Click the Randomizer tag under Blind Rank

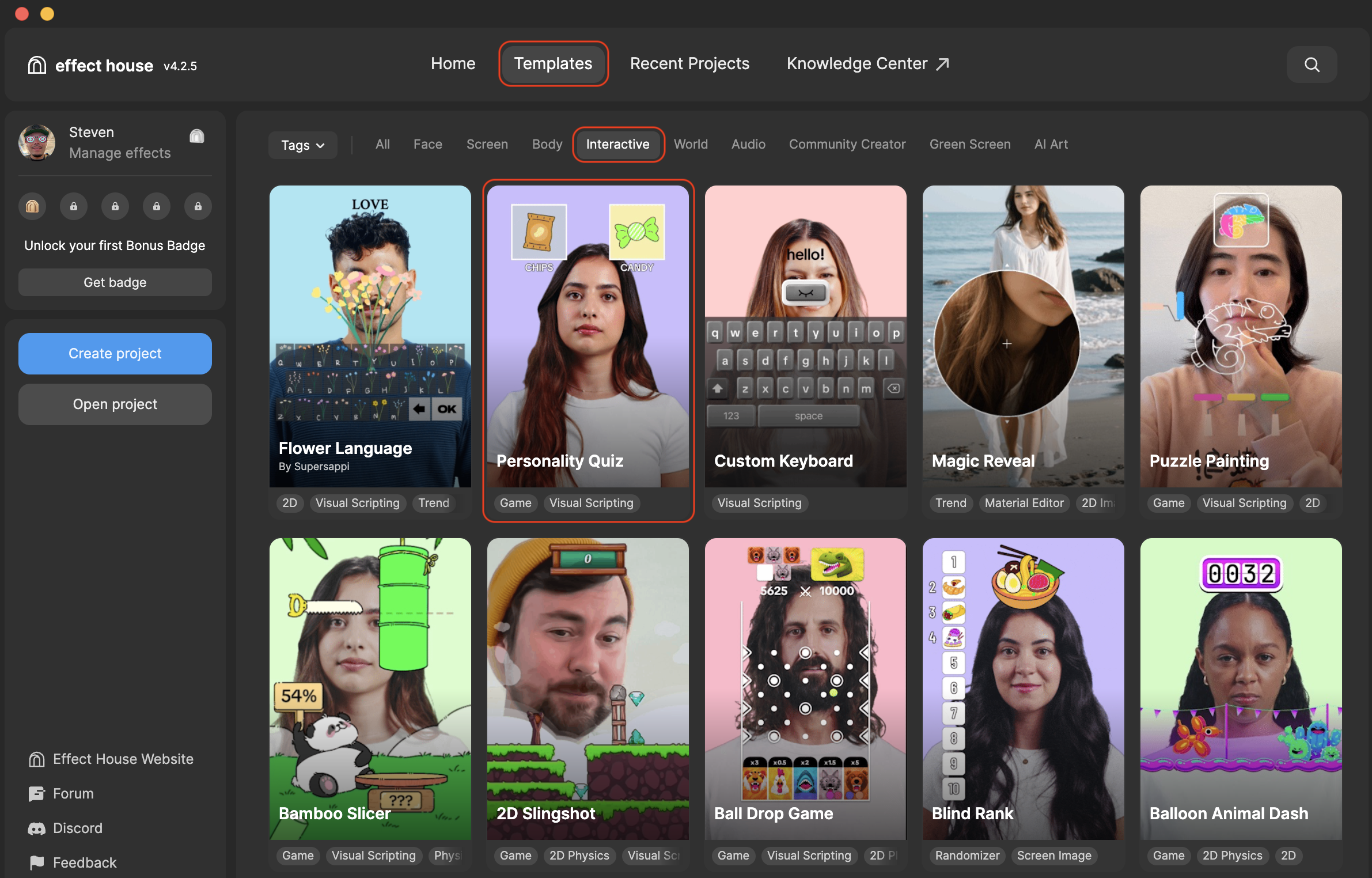(x=967, y=856)
